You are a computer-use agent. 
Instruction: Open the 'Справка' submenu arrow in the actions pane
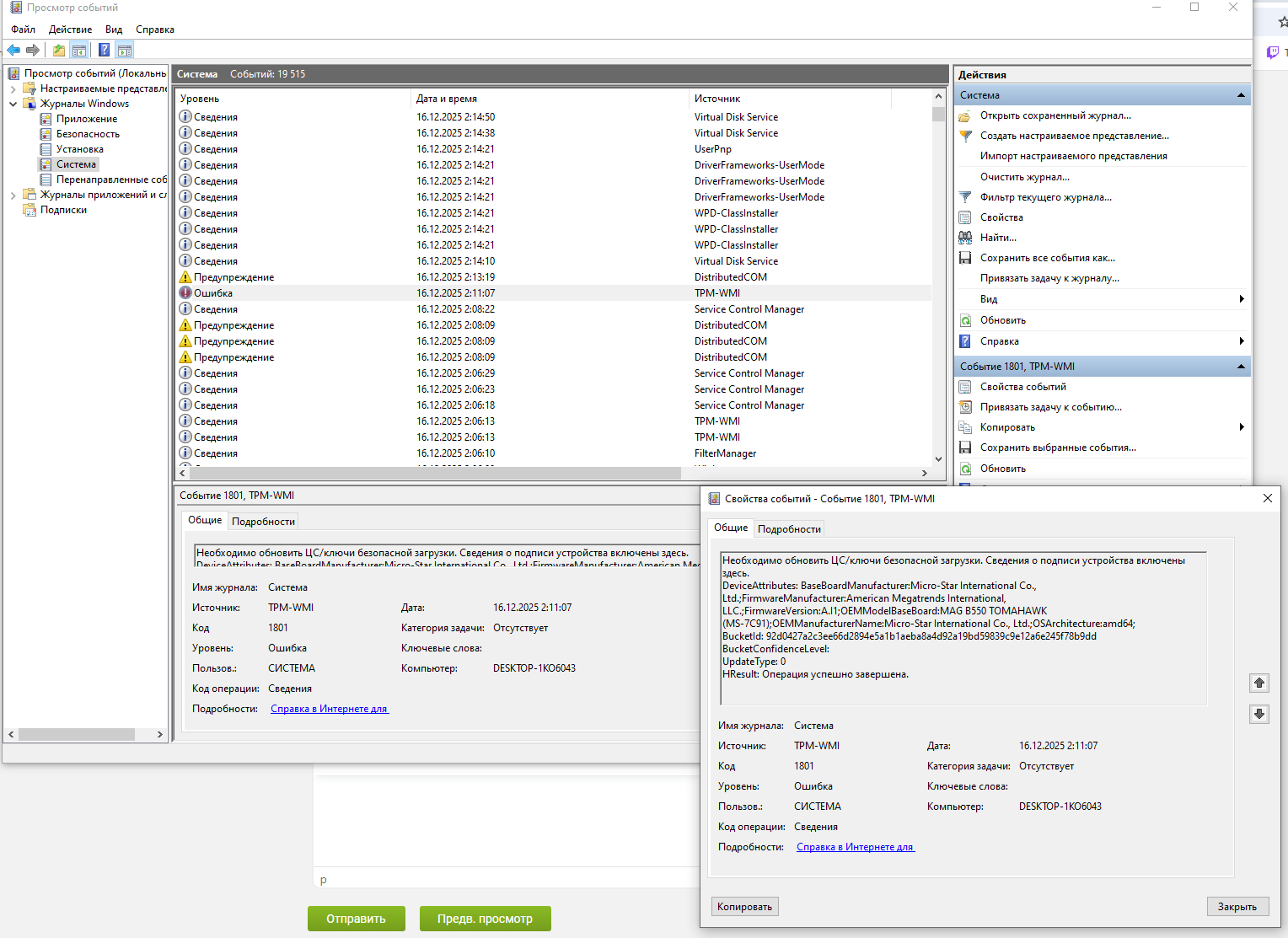(1242, 341)
